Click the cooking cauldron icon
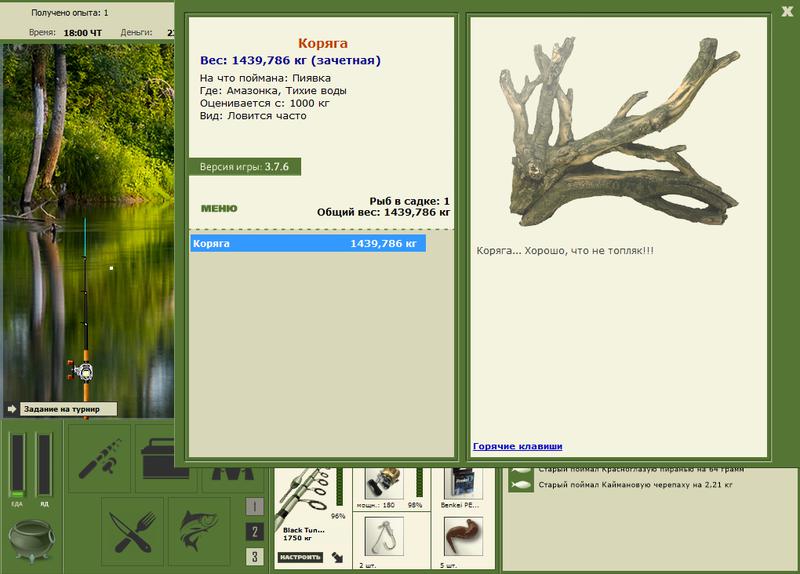Viewport: 800px width, 574px height. (32, 540)
